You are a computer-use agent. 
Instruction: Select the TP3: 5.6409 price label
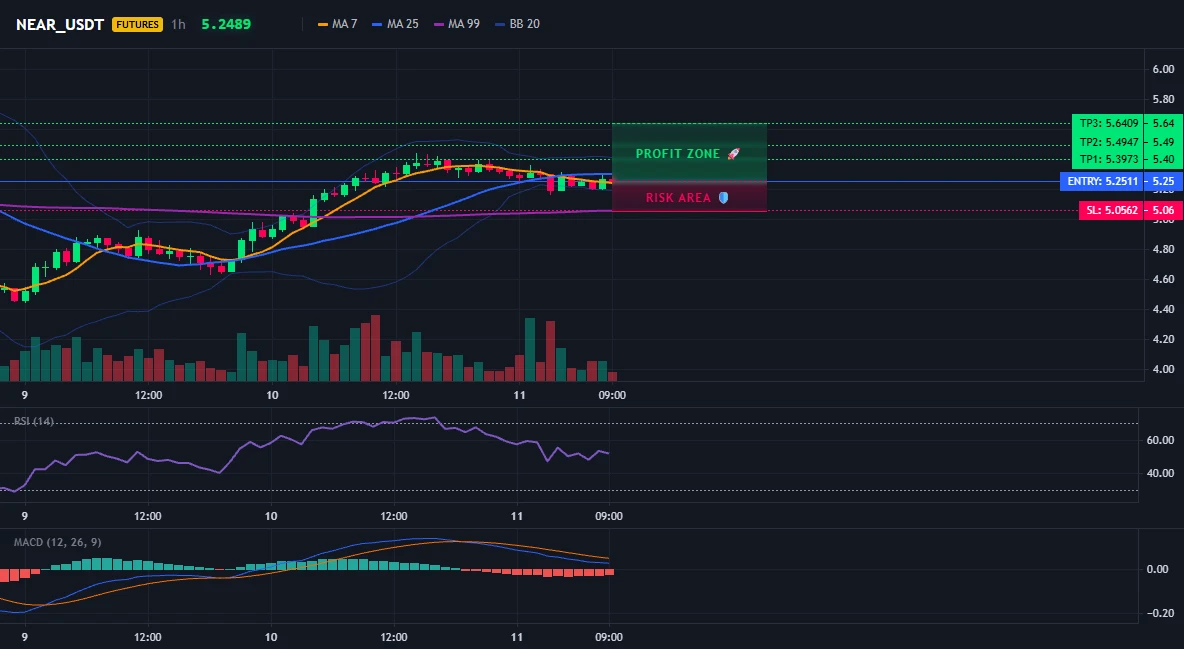point(1108,123)
